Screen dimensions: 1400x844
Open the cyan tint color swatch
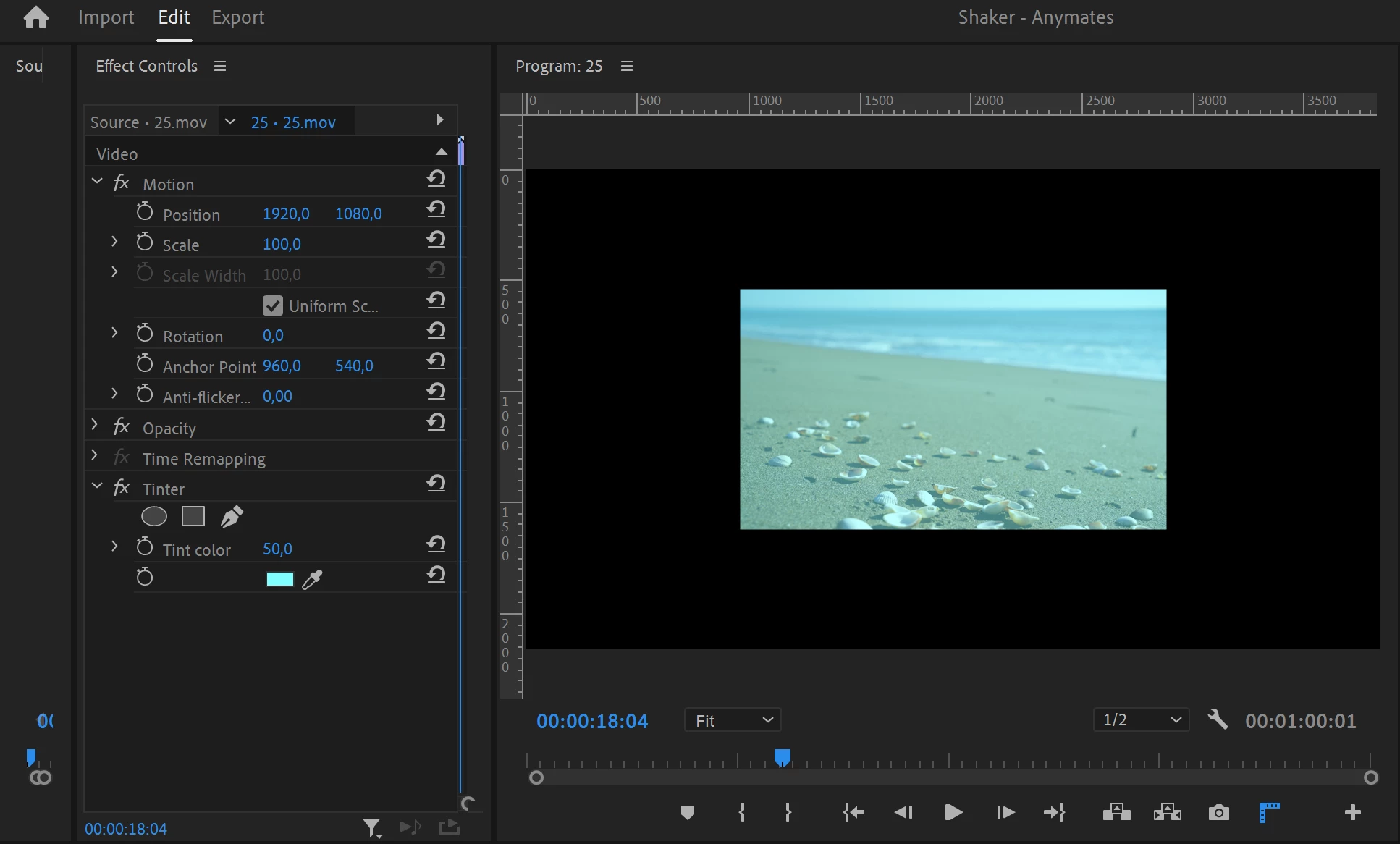click(x=279, y=579)
